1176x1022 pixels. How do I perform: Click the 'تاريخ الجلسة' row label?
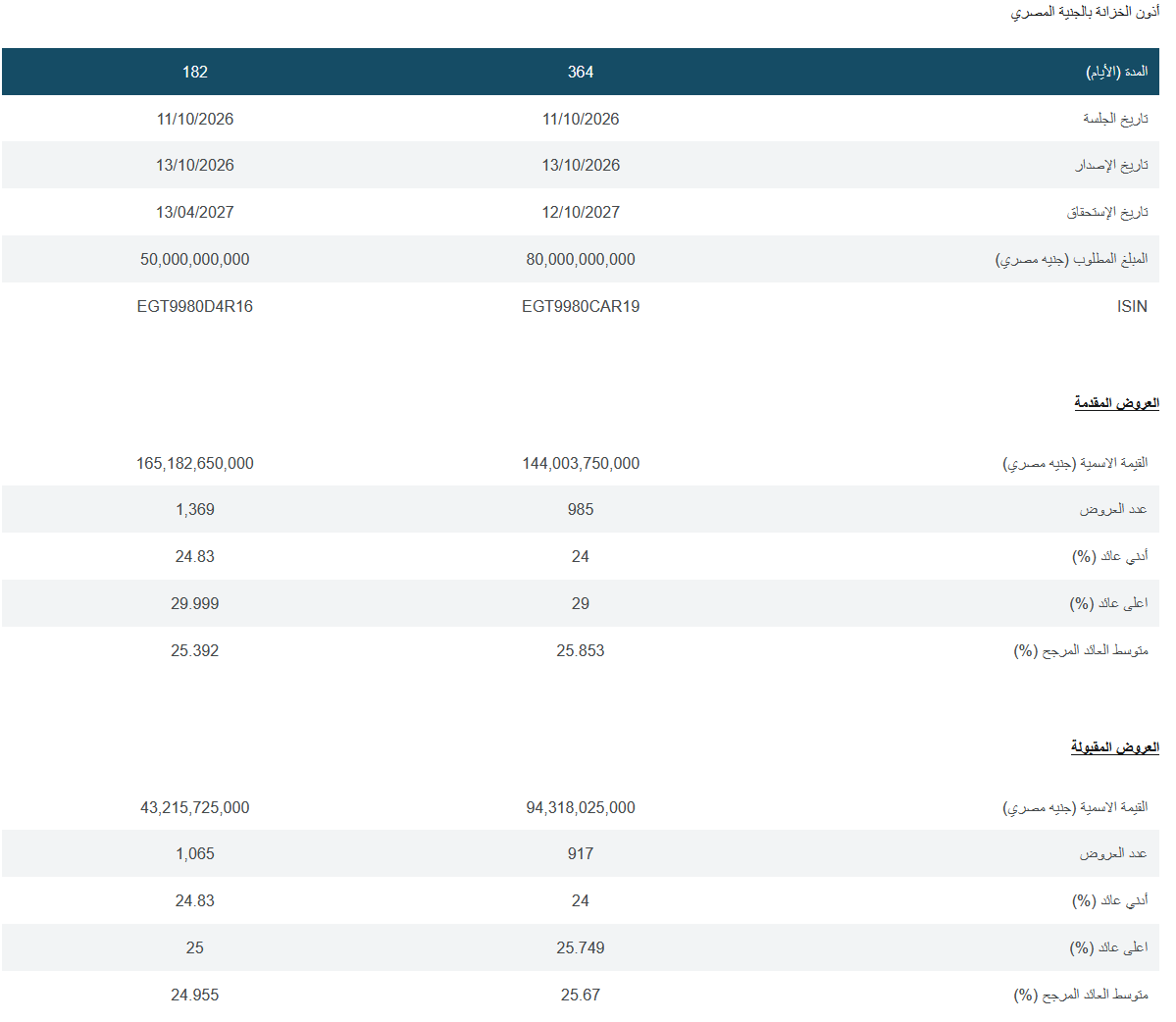click(x=1115, y=119)
